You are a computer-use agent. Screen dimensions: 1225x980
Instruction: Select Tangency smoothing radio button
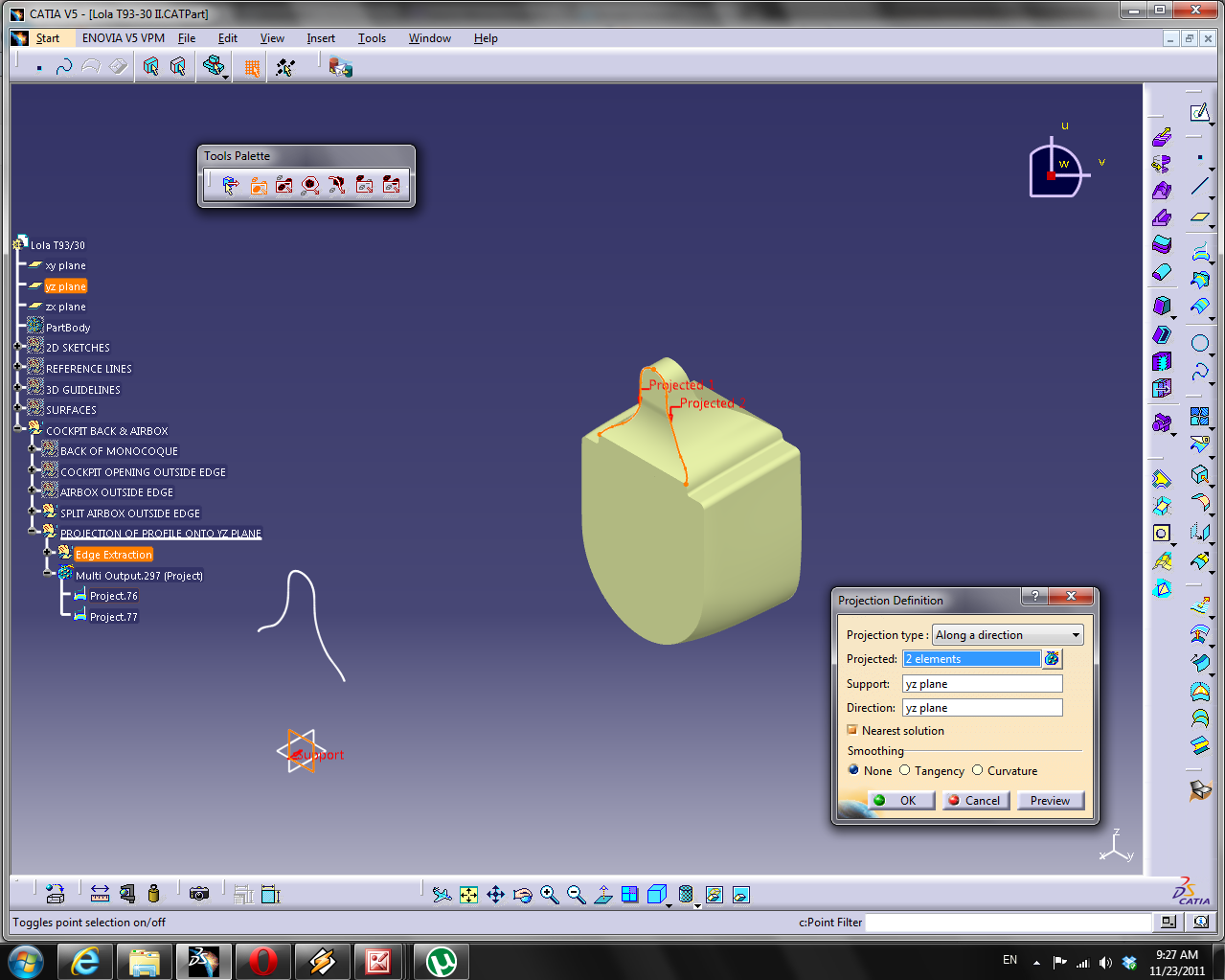click(904, 770)
